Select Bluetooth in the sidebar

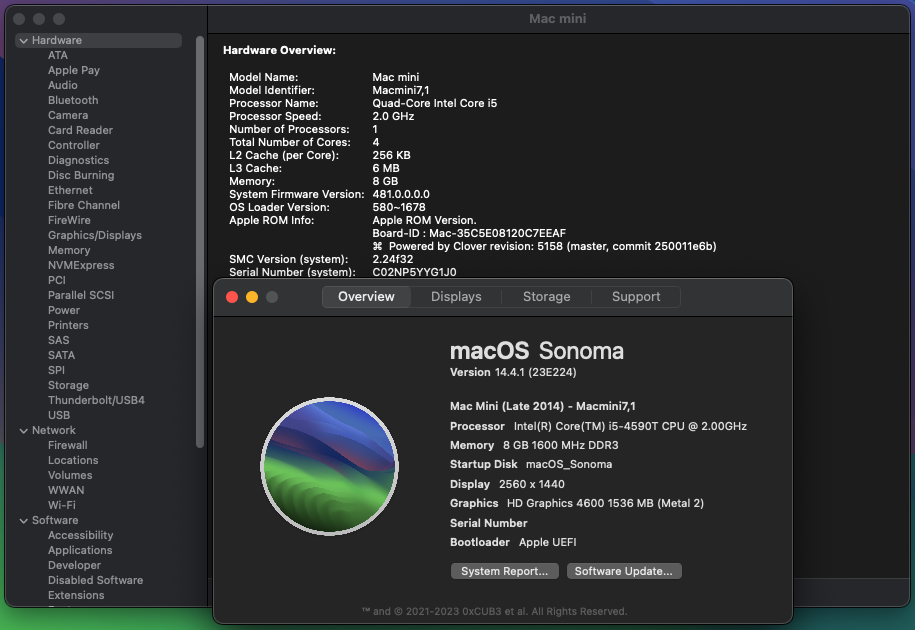coord(73,100)
